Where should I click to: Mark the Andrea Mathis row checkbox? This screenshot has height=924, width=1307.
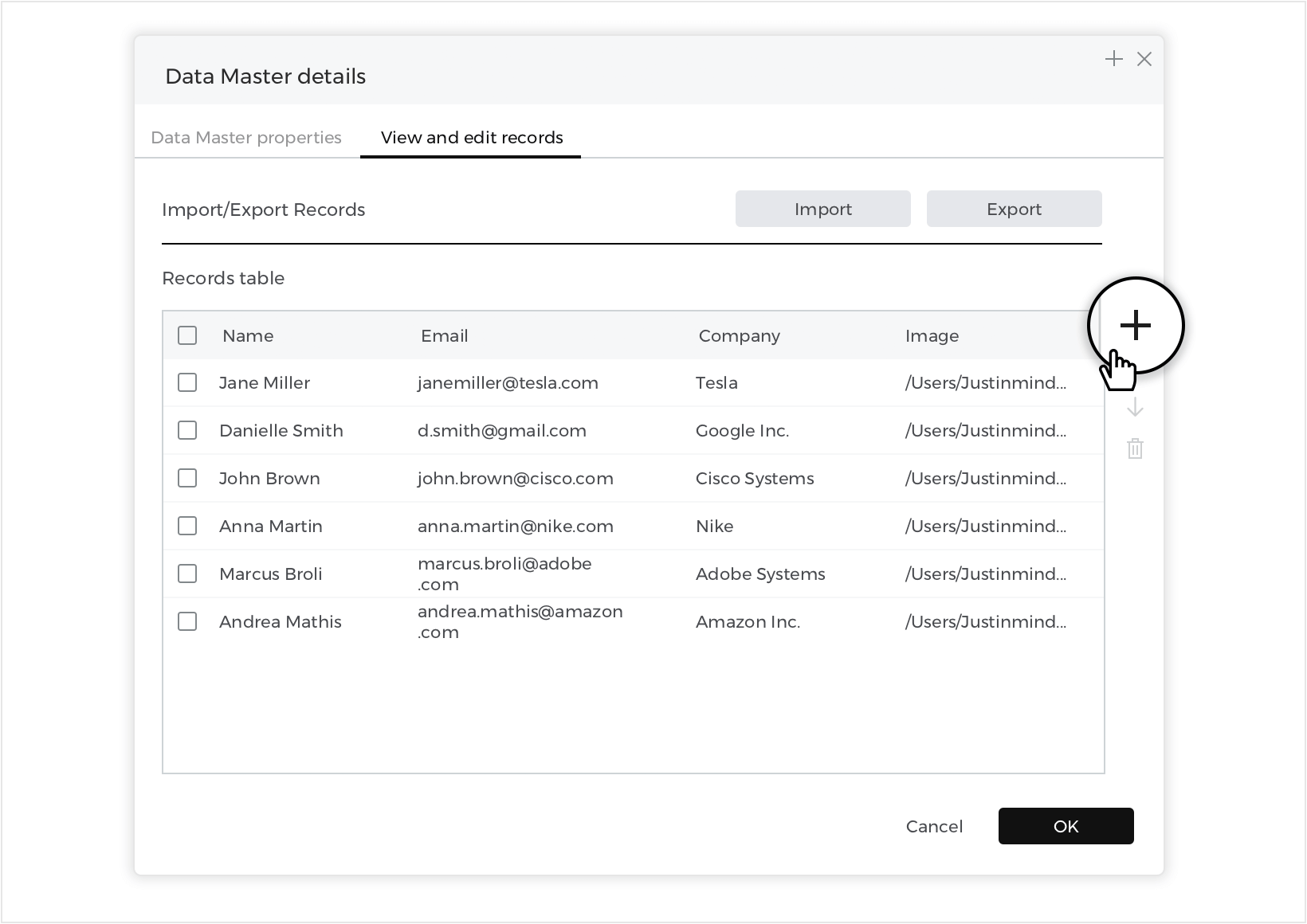(x=187, y=622)
